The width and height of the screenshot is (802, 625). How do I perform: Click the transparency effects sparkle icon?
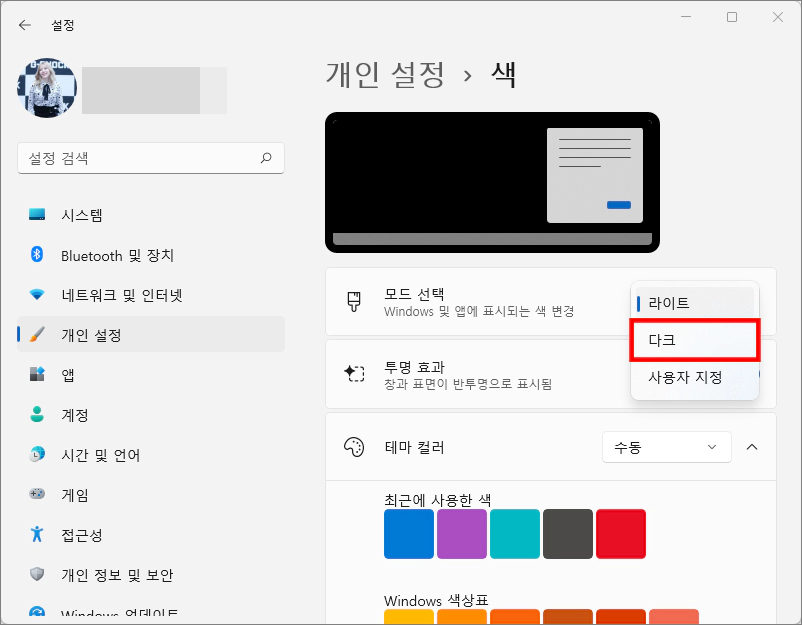coord(354,374)
